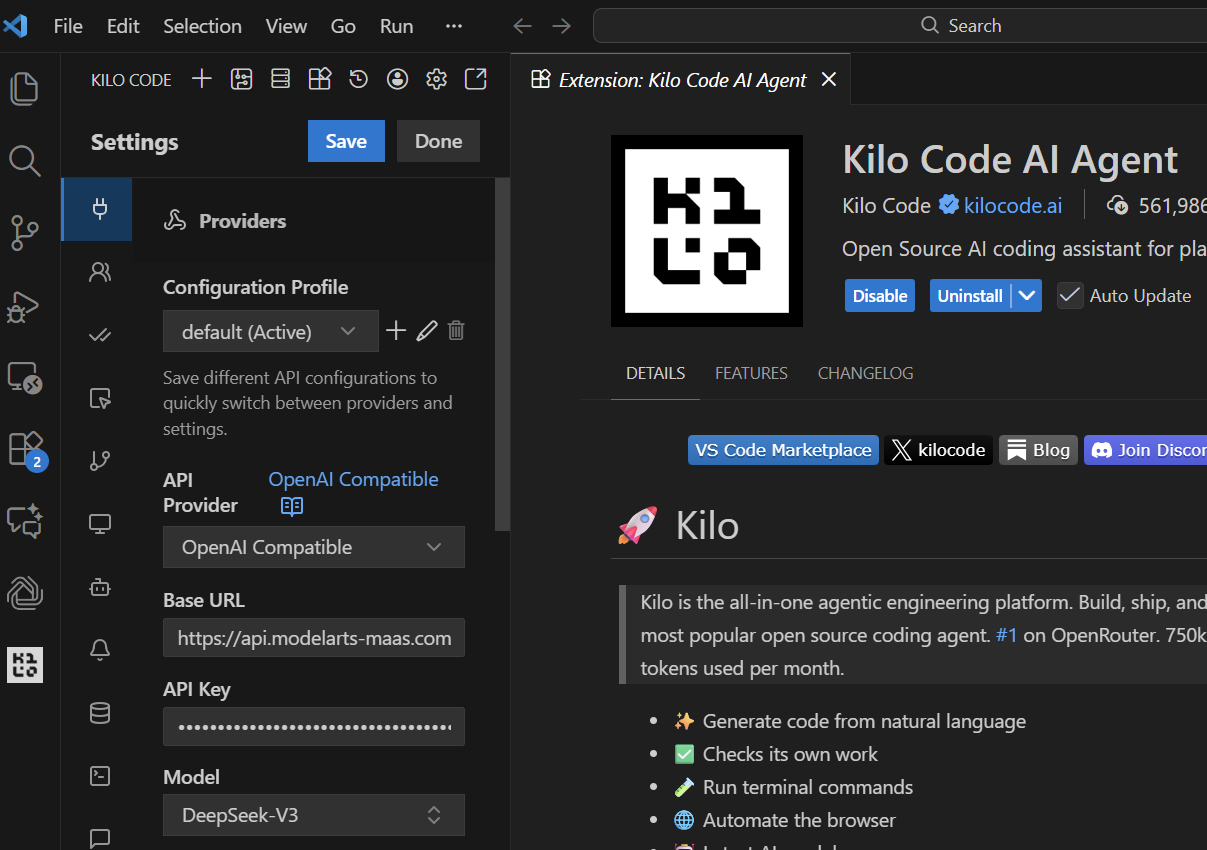Click the Save settings button
Image resolution: width=1207 pixels, height=850 pixels.
point(346,142)
